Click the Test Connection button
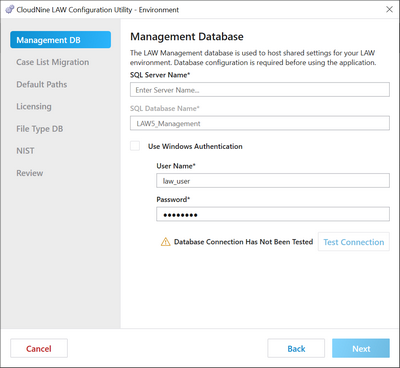 pyautogui.click(x=354, y=242)
